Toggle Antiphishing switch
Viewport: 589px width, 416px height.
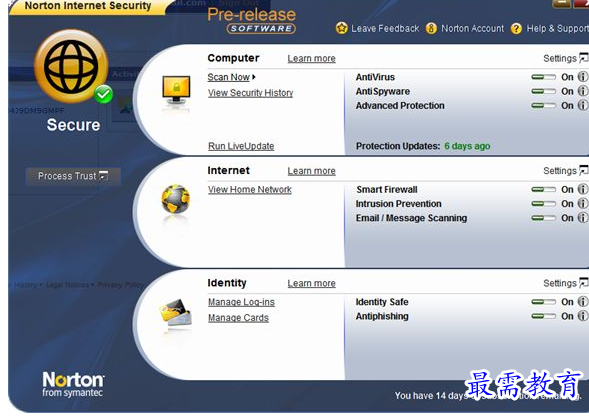(544, 316)
